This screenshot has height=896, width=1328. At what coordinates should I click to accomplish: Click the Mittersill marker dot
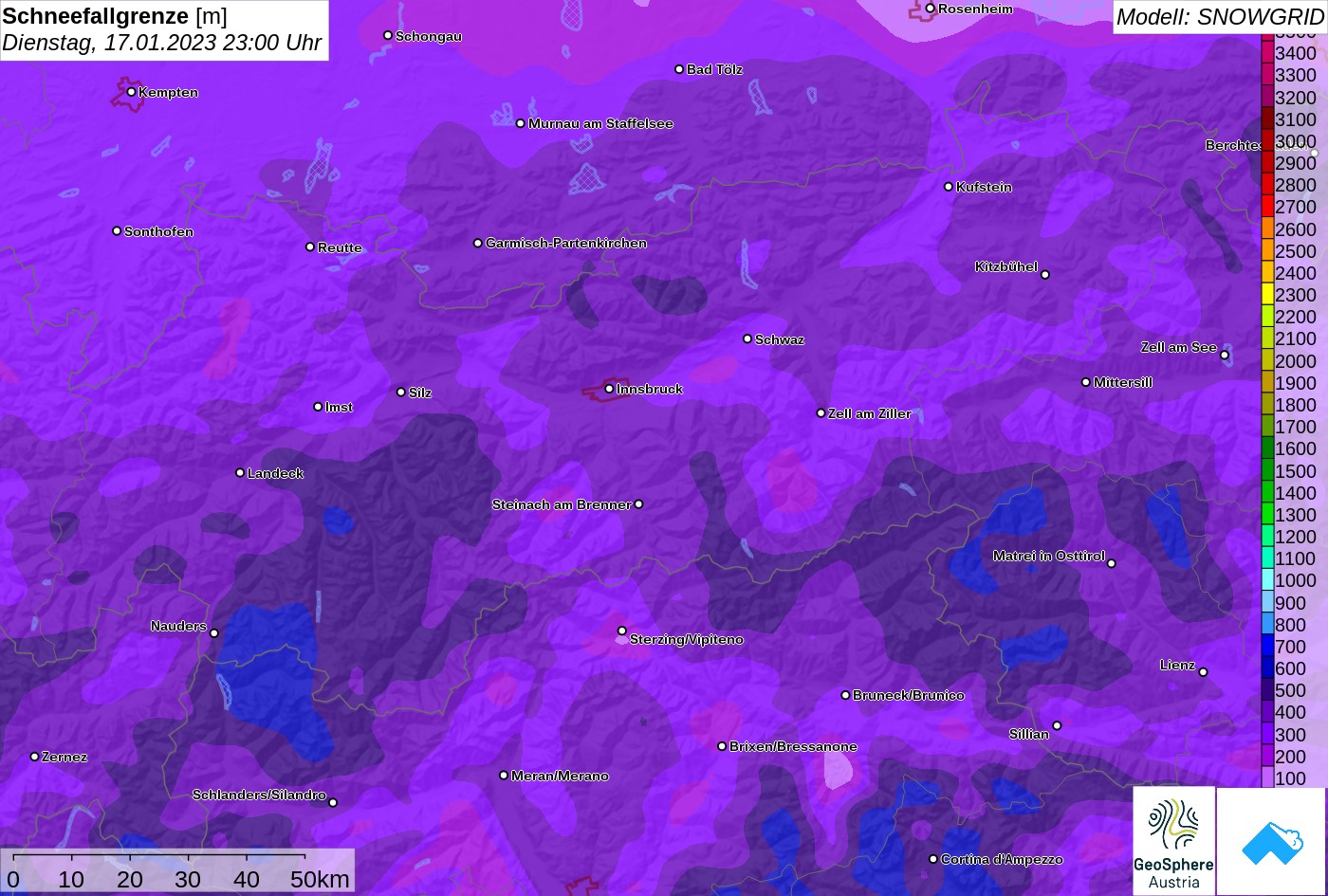coord(1086,382)
